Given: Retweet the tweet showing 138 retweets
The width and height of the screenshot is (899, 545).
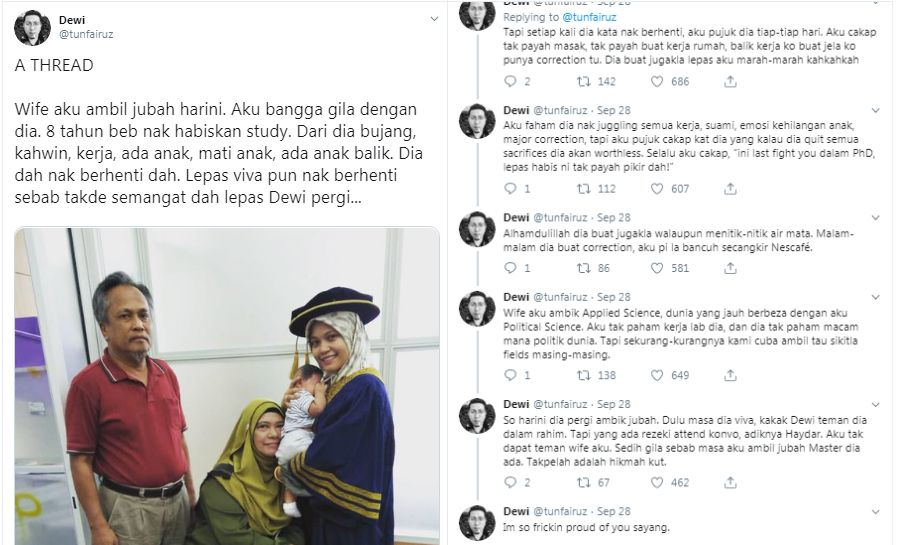Looking at the screenshot, I should [x=584, y=376].
